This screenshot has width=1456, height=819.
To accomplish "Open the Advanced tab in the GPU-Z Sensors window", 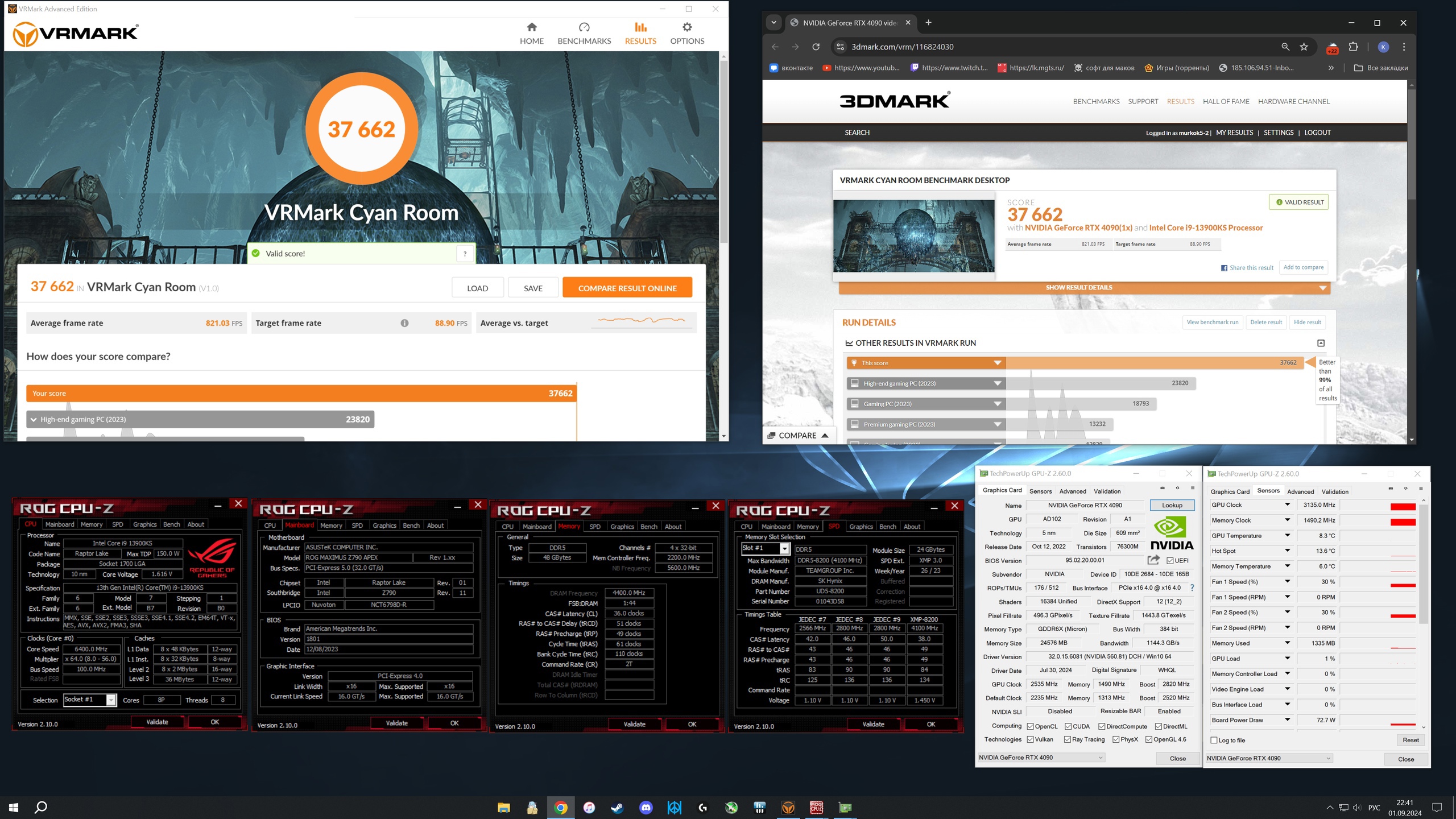I will coord(1300,491).
